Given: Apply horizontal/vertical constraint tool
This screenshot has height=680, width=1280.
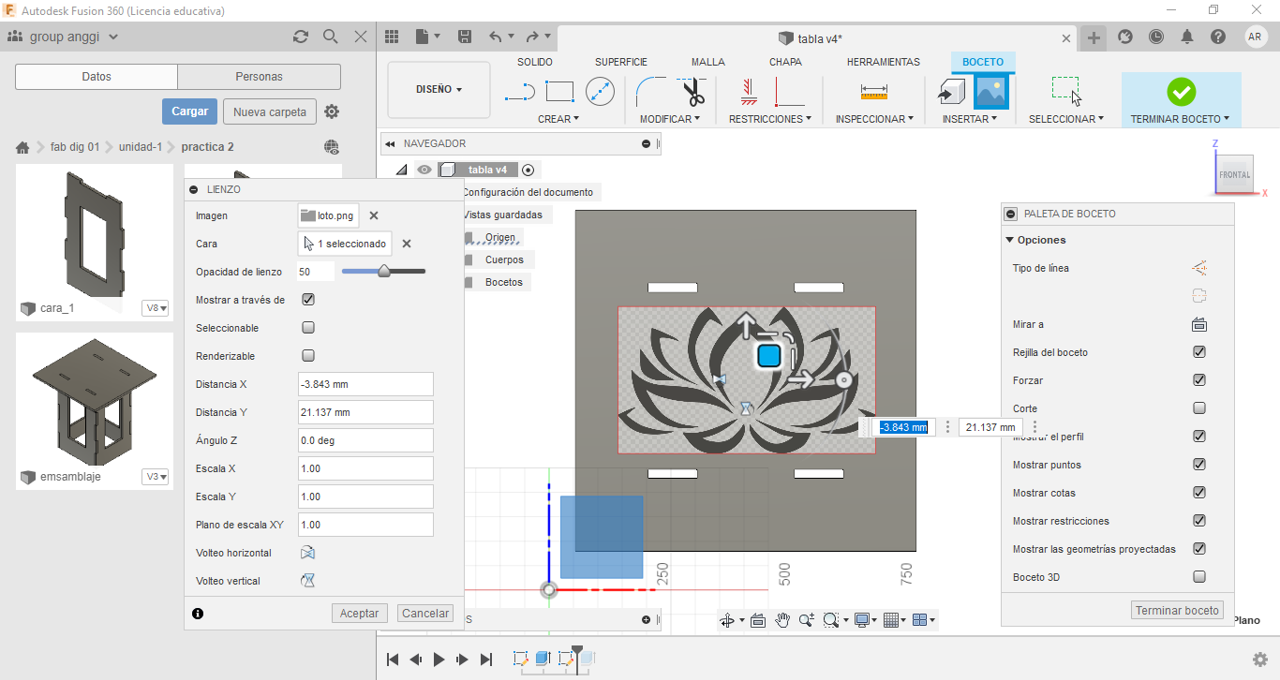Looking at the screenshot, I should (x=748, y=92).
